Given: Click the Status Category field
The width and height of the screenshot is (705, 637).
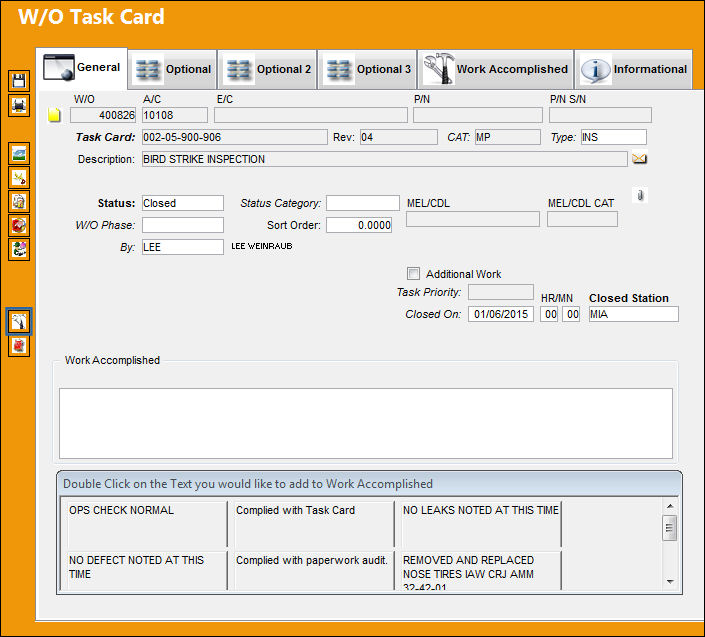Looking at the screenshot, I should tap(363, 203).
